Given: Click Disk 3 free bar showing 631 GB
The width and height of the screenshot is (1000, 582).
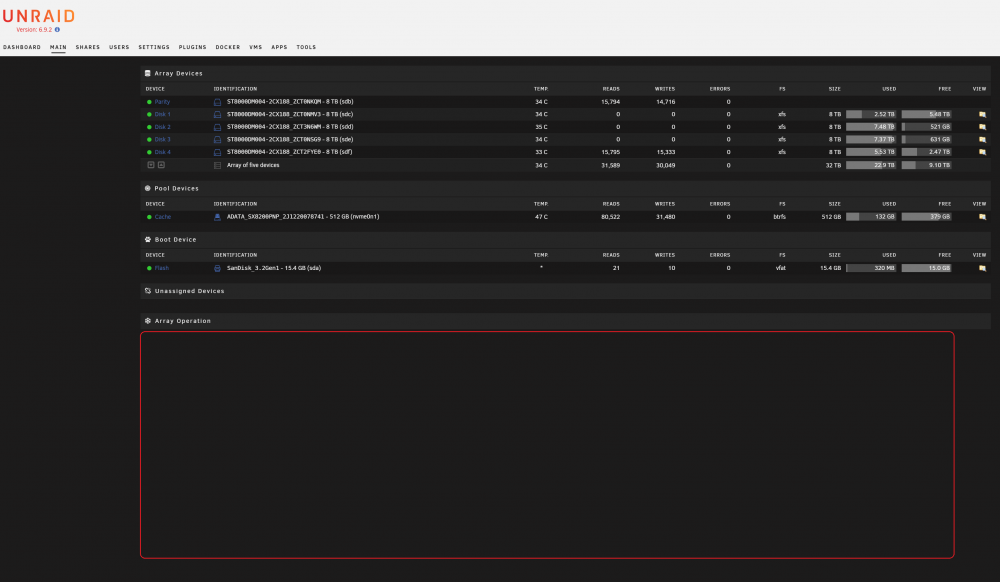Looking at the screenshot, I should tap(926, 140).
